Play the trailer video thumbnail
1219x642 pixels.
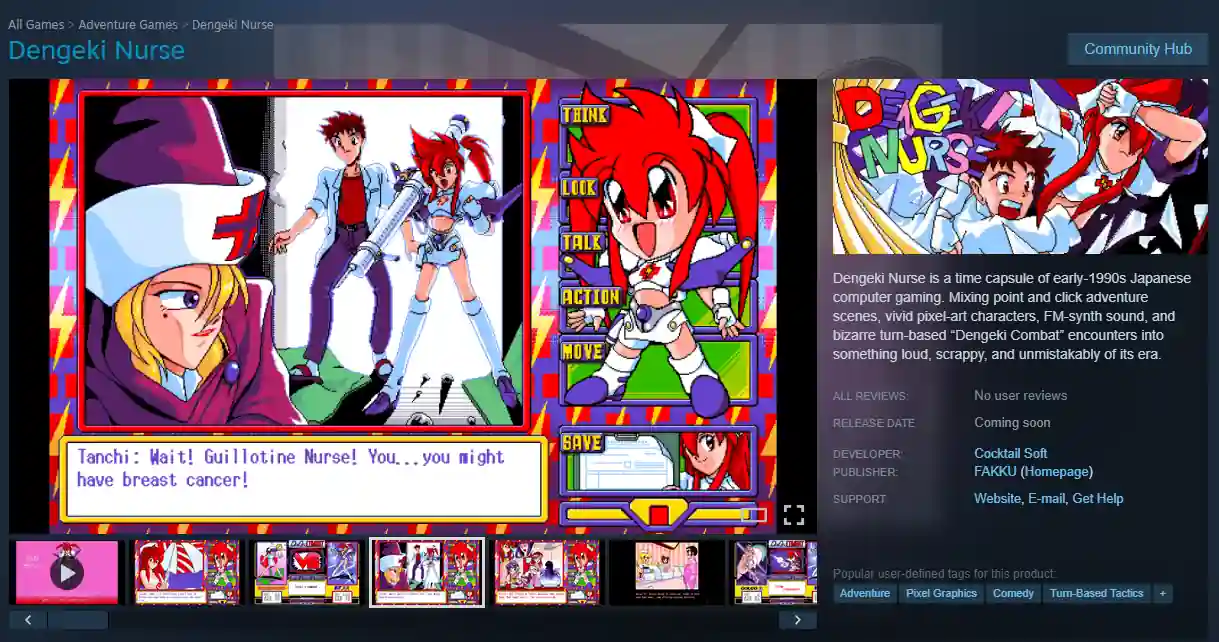[x=67, y=573]
